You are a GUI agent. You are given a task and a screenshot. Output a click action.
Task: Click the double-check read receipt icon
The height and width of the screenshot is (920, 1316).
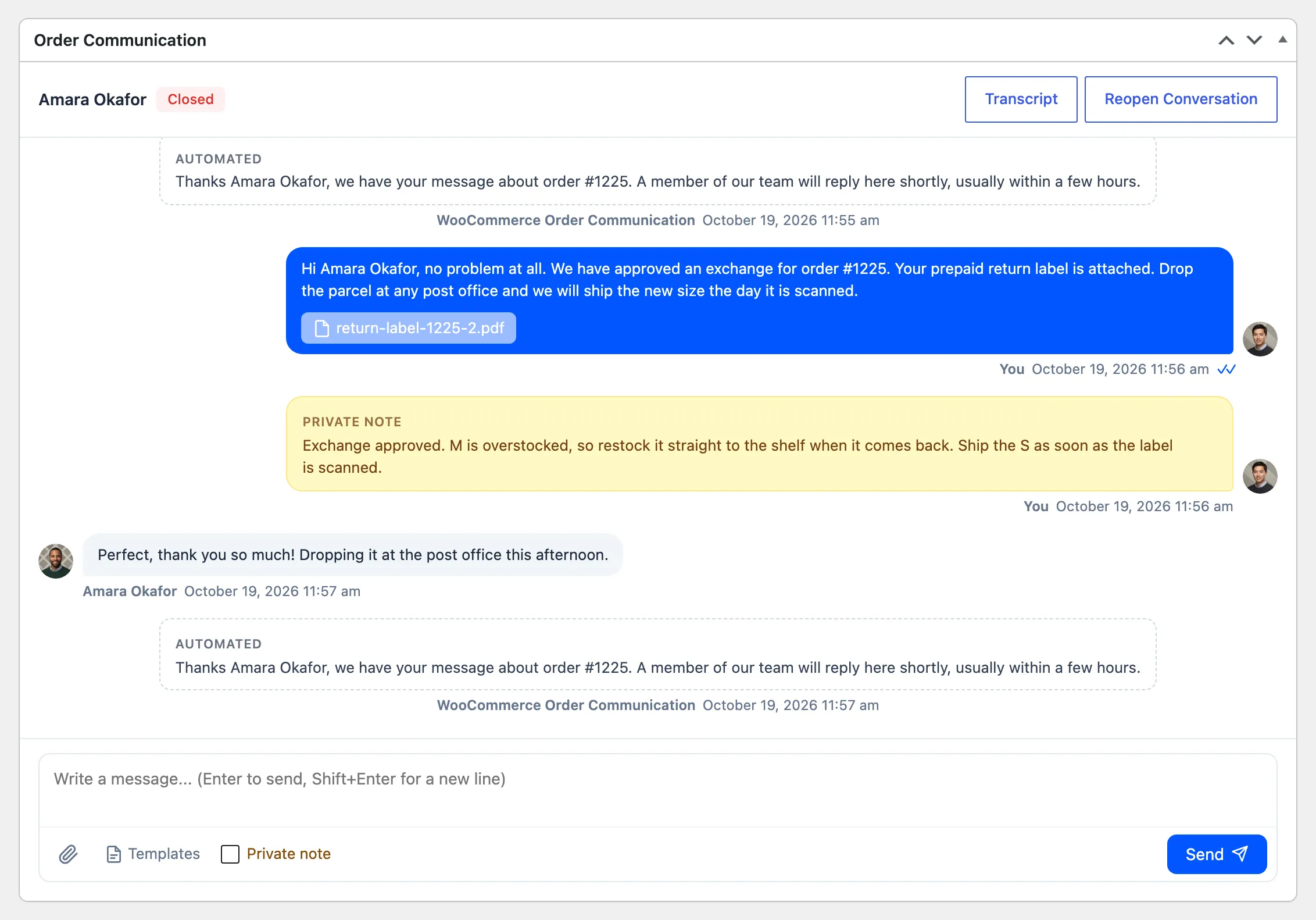click(1226, 369)
